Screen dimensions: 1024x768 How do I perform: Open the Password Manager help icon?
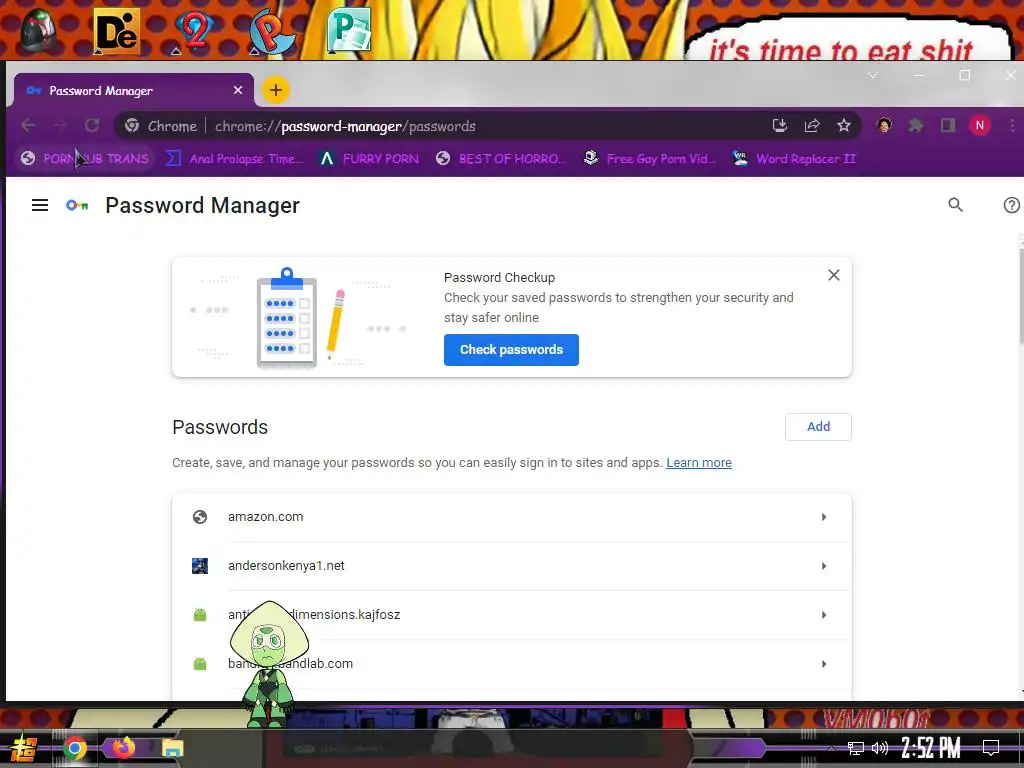coord(1011,205)
